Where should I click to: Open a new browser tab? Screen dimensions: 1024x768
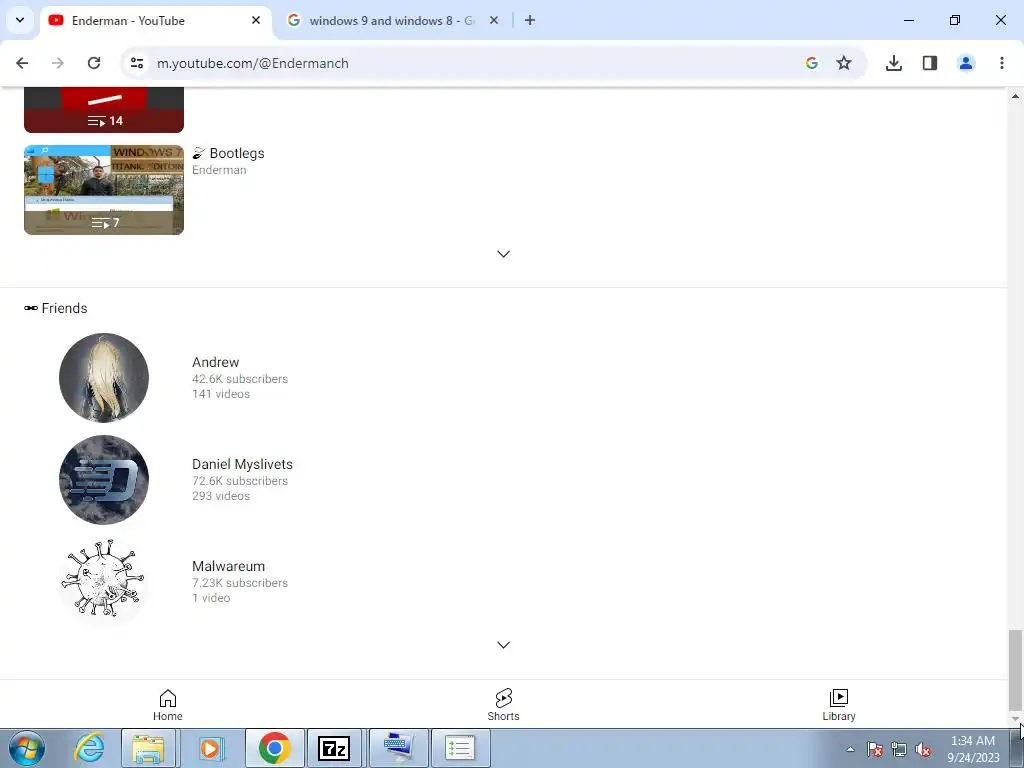click(x=530, y=20)
